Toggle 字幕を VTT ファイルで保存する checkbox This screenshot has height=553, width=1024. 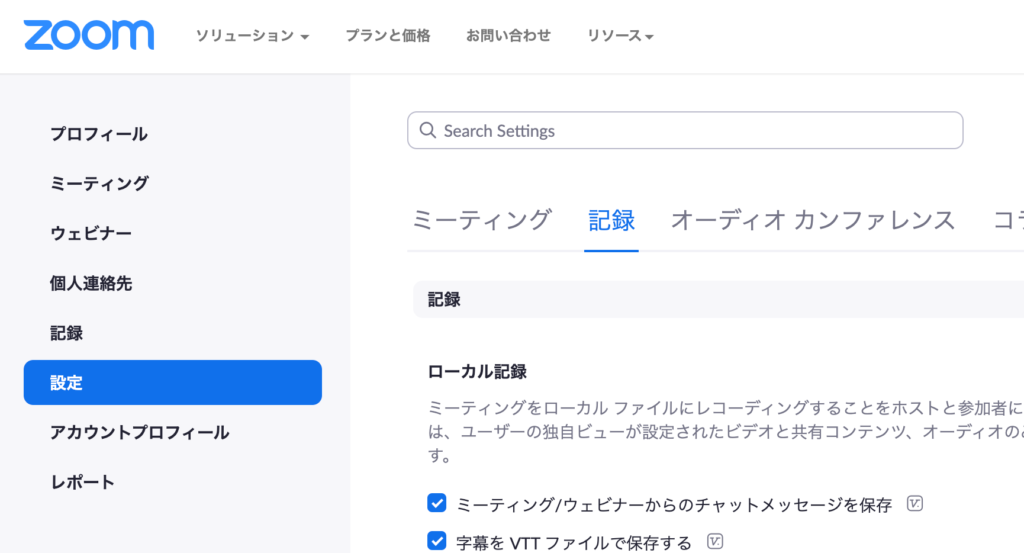pos(437,541)
